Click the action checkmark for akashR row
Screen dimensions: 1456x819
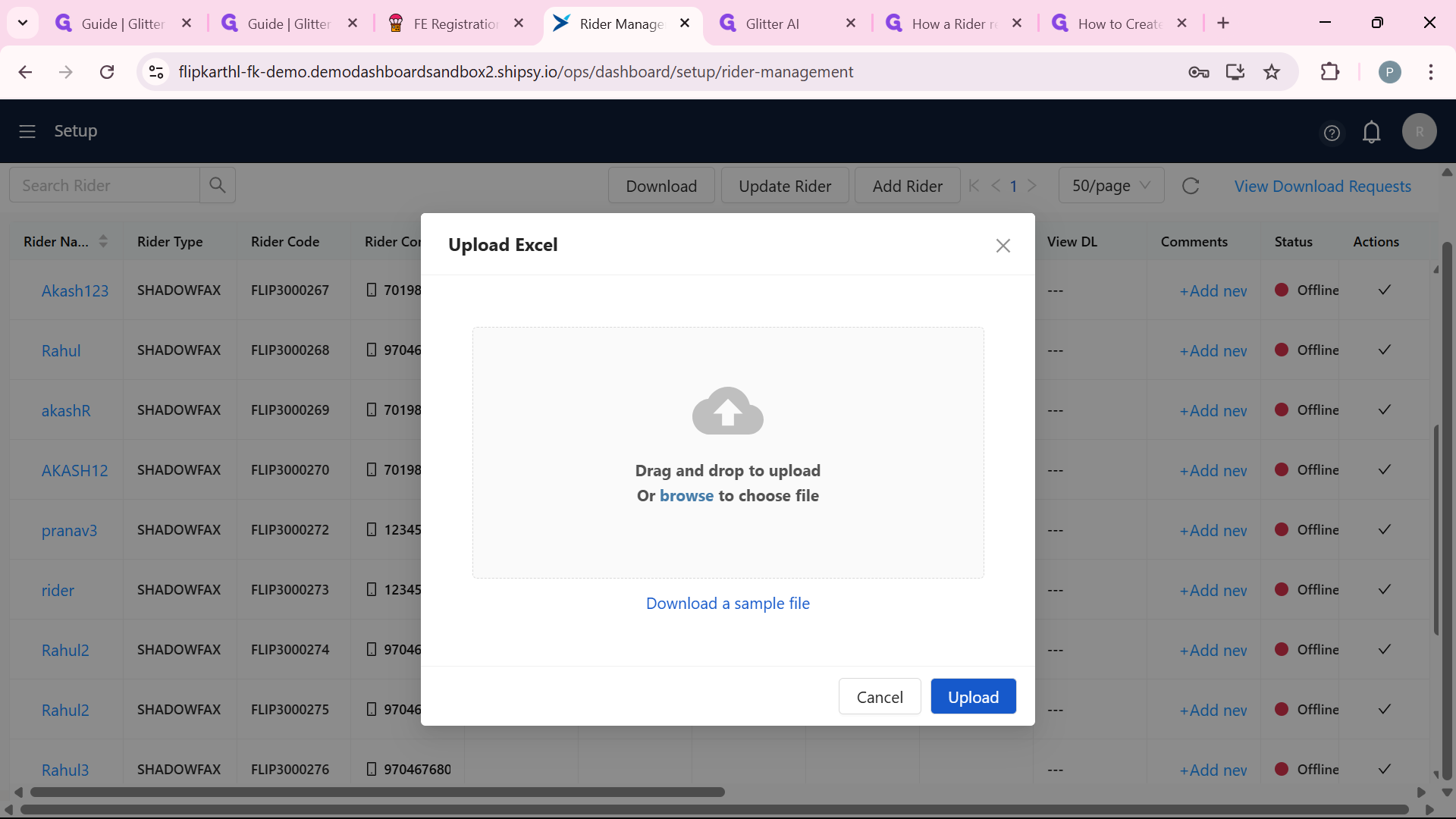[x=1384, y=410]
